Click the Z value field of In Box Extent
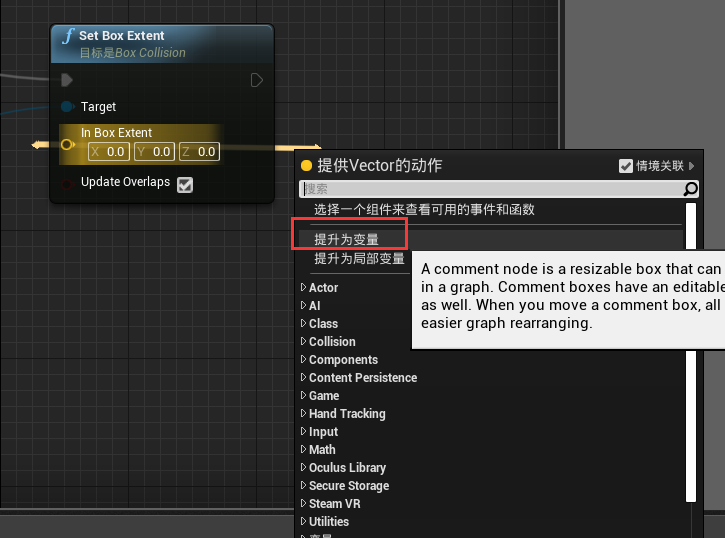The width and height of the screenshot is (725, 538). coord(199,152)
